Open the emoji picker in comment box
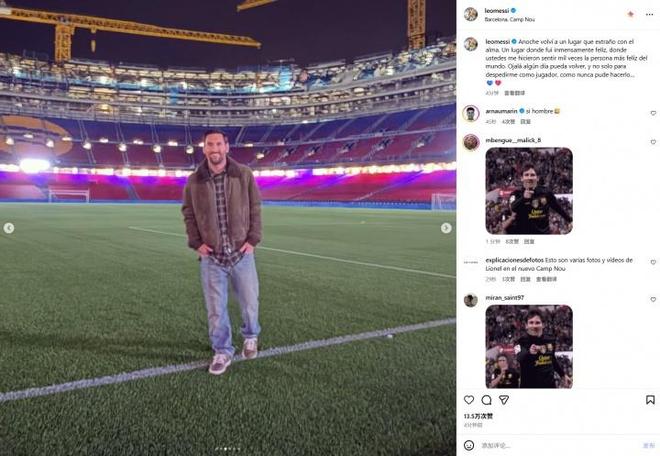 pyautogui.click(x=469, y=445)
